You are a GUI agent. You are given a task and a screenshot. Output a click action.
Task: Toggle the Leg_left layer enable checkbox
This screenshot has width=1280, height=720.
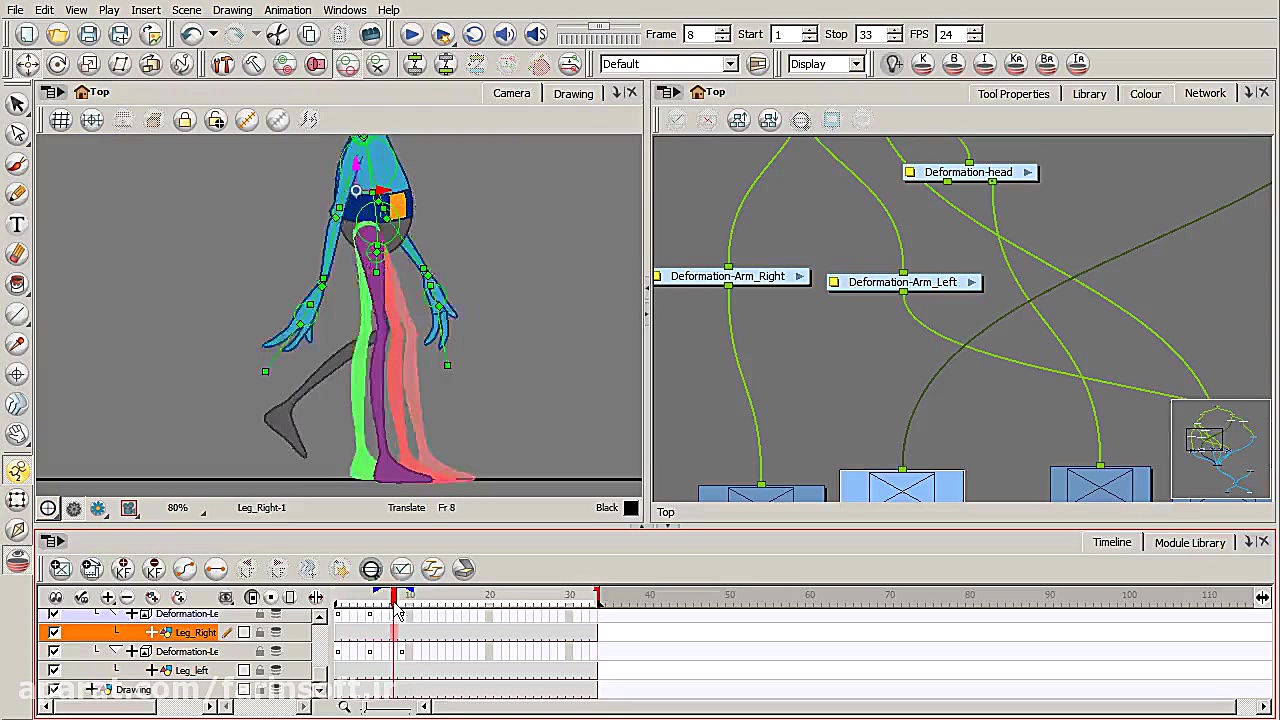[54, 670]
